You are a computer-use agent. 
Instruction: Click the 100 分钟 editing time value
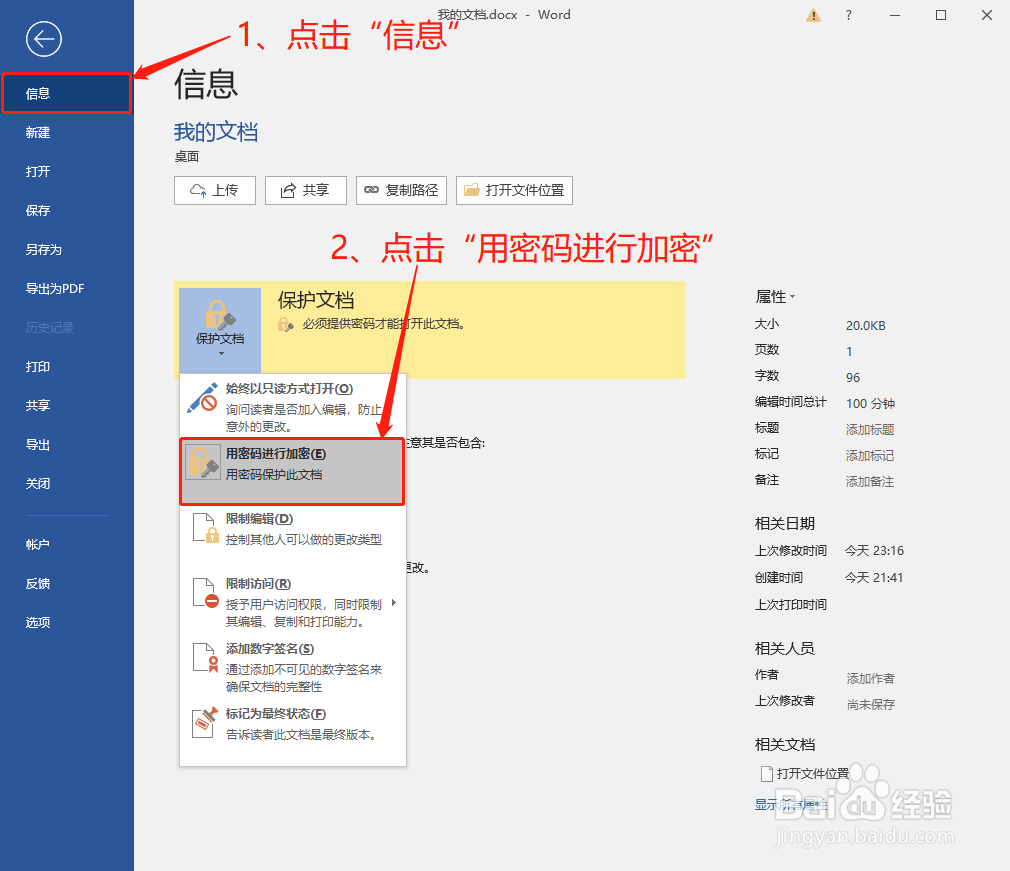point(870,403)
